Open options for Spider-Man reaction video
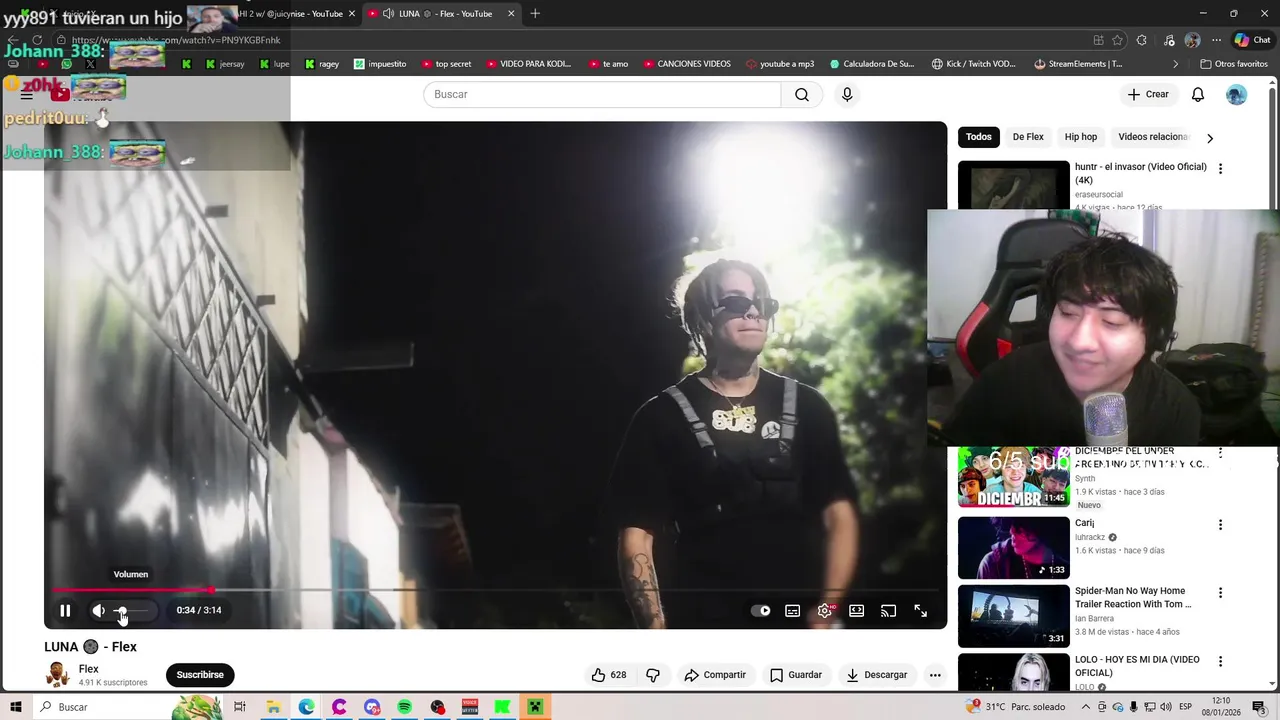 pyautogui.click(x=1220, y=593)
